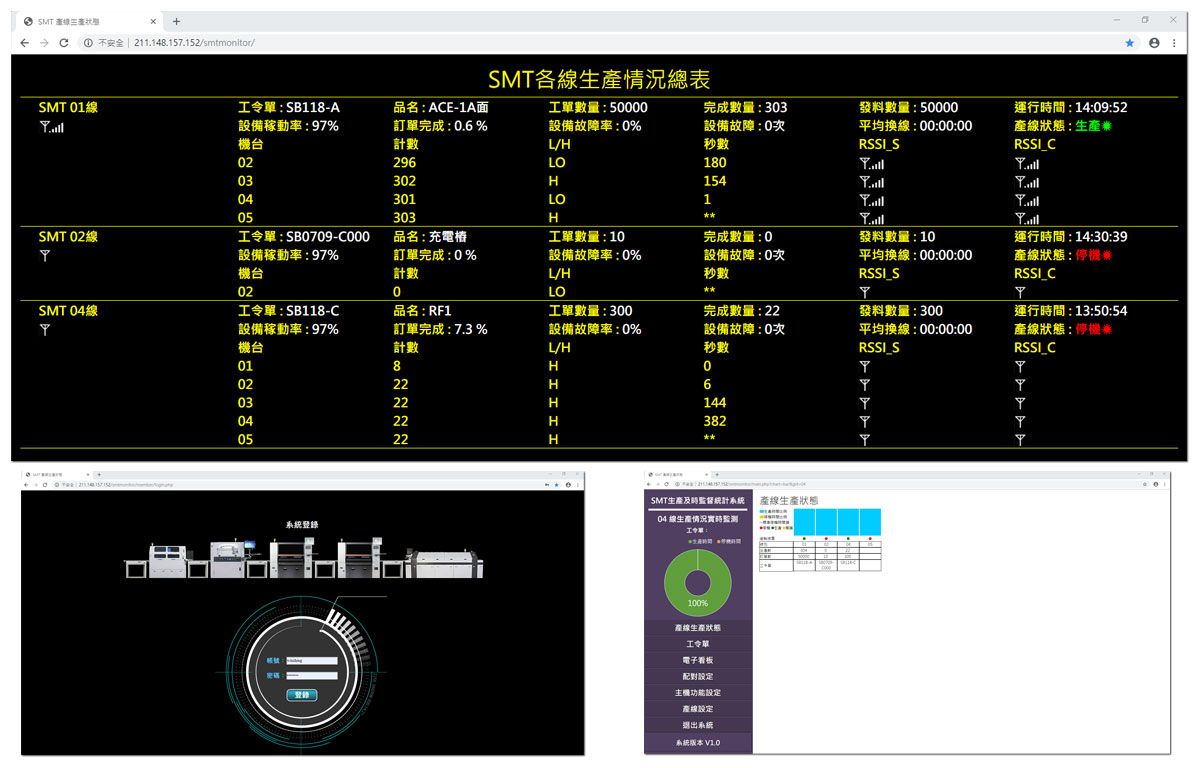Screen dimensions: 1200x768
Task: Click 退出系統 to log out
Action: click(697, 725)
